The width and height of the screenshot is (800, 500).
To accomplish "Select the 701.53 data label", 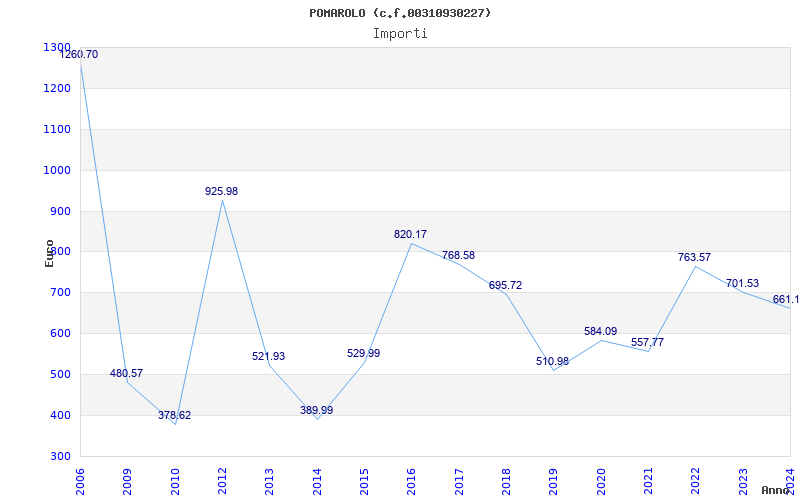I will click(x=742, y=284).
